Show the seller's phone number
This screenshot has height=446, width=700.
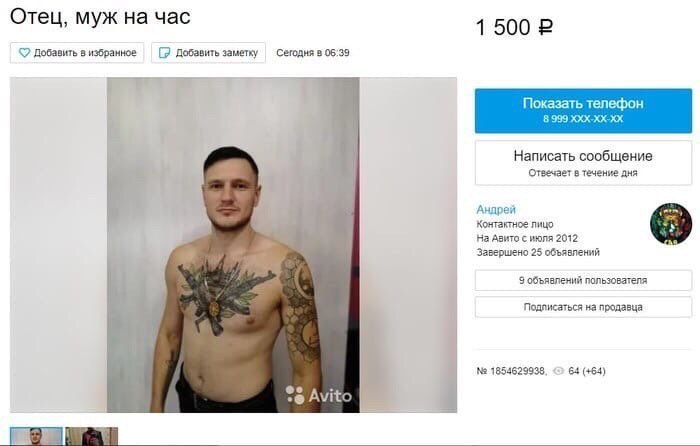(x=583, y=111)
